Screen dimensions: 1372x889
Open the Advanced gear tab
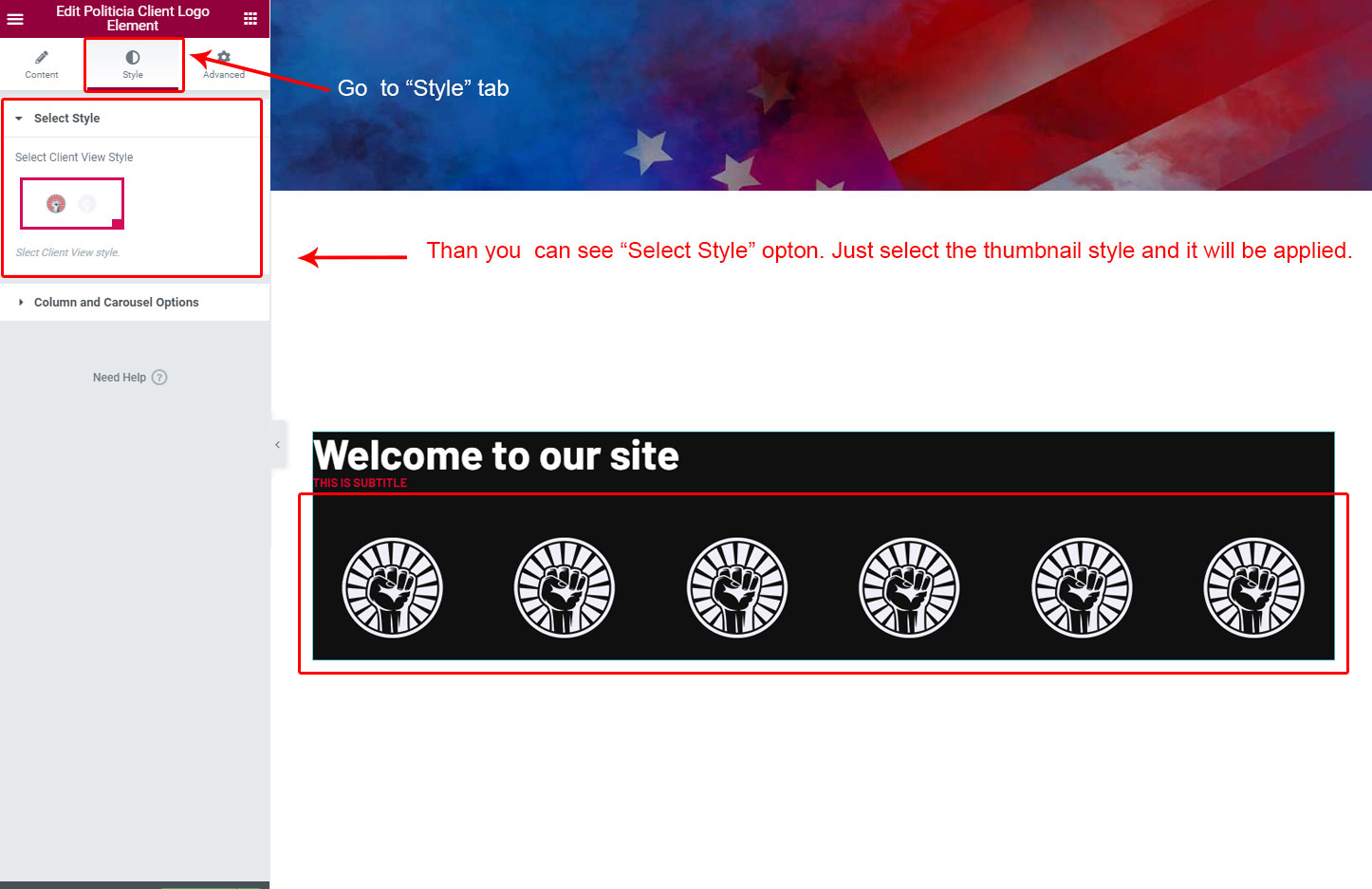pos(224,65)
